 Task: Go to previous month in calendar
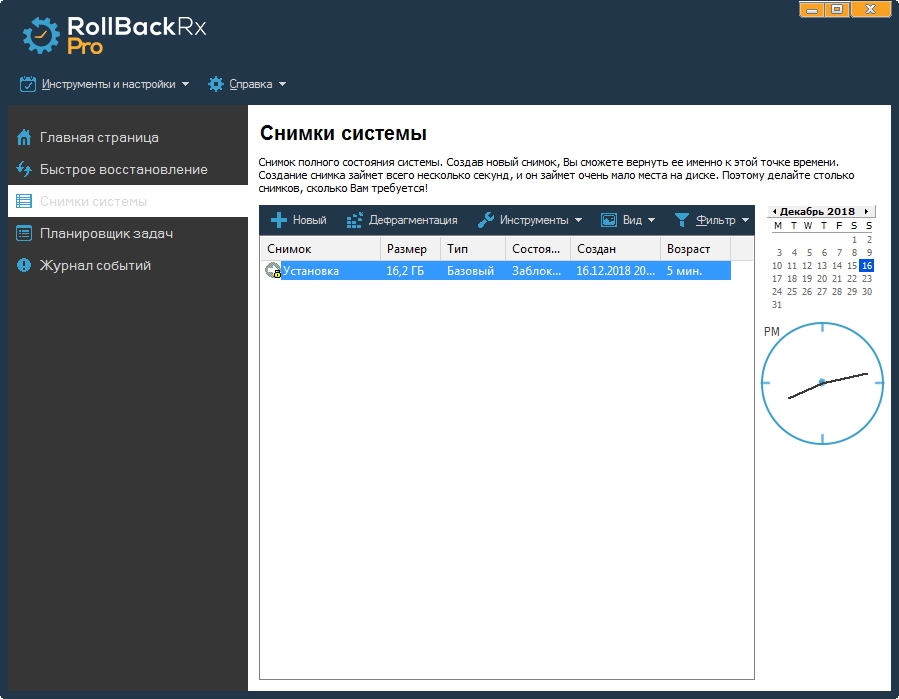pyautogui.click(x=774, y=212)
